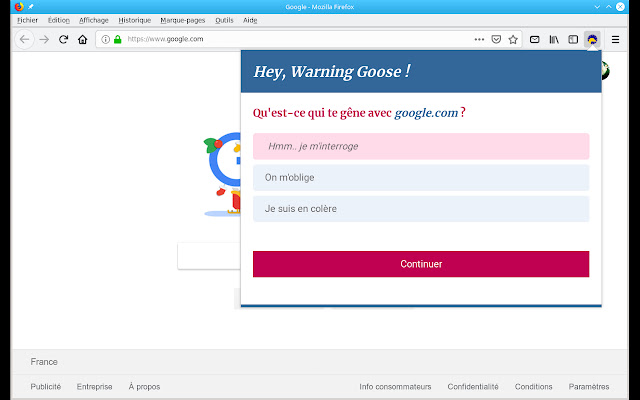Open the Historique menu

click(135, 20)
